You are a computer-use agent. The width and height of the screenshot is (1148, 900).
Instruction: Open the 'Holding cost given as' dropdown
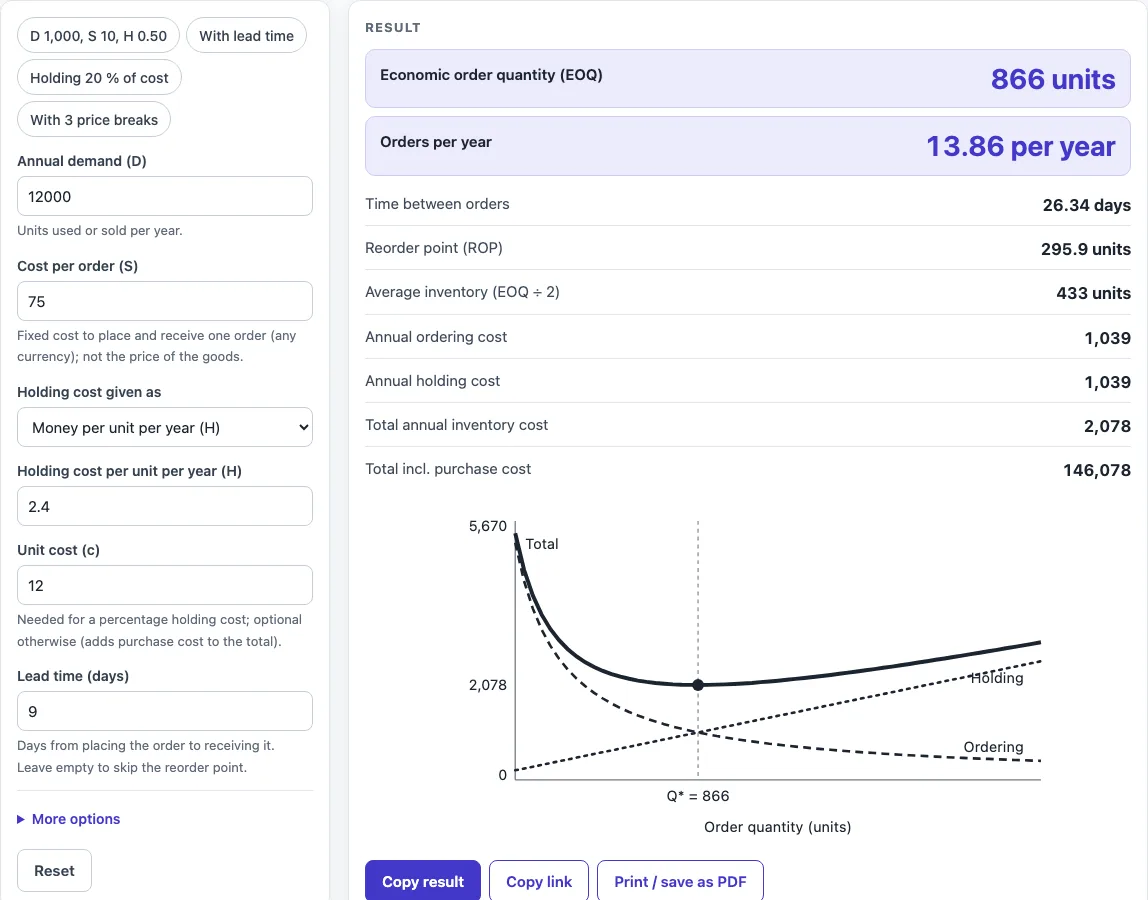click(x=165, y=427)
